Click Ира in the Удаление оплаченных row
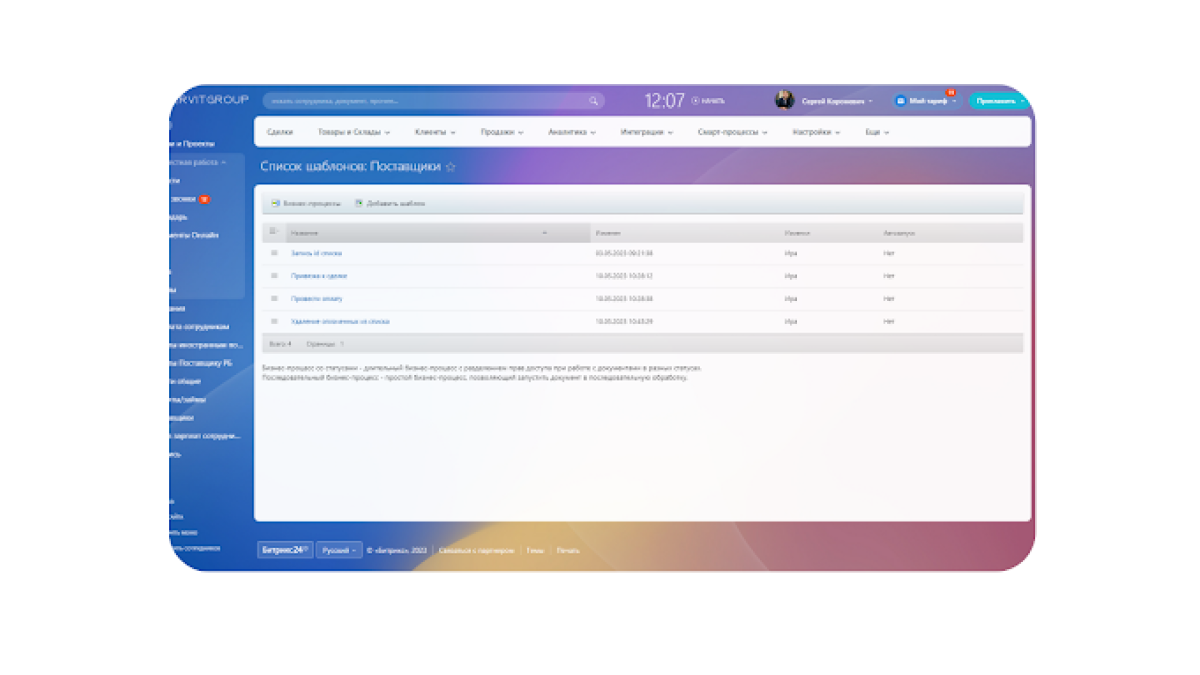 click(x=791, y=322)
